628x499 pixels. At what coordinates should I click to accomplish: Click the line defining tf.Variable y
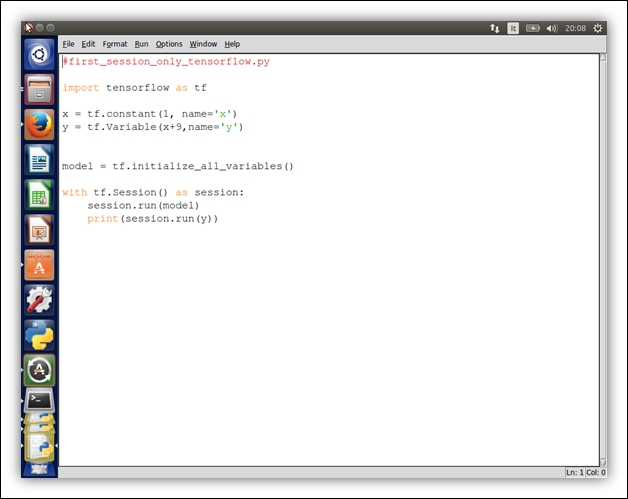153,127
